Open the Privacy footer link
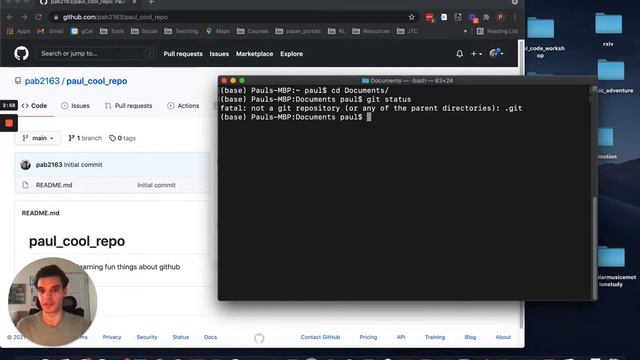The height and width of the screenshot is (360, 640). tap(112, 337)
